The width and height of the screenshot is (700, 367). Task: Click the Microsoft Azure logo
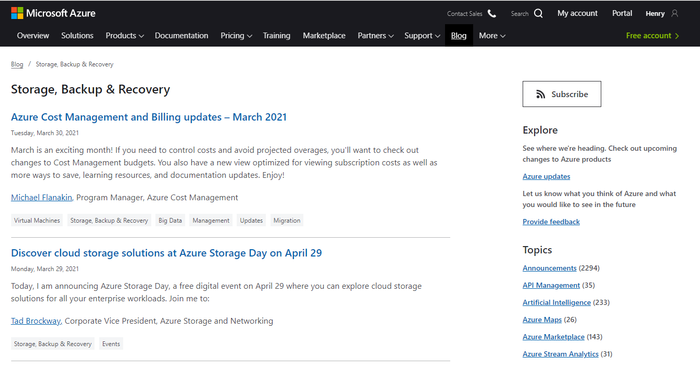pyautogui.click(x=53, y=13)
